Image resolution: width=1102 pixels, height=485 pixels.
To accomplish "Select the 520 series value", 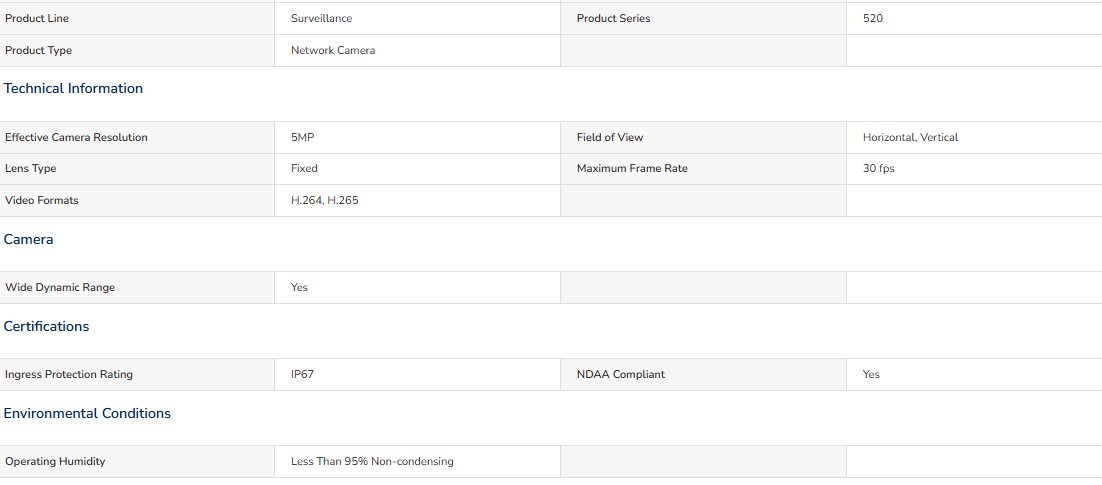I will (873, 18).
